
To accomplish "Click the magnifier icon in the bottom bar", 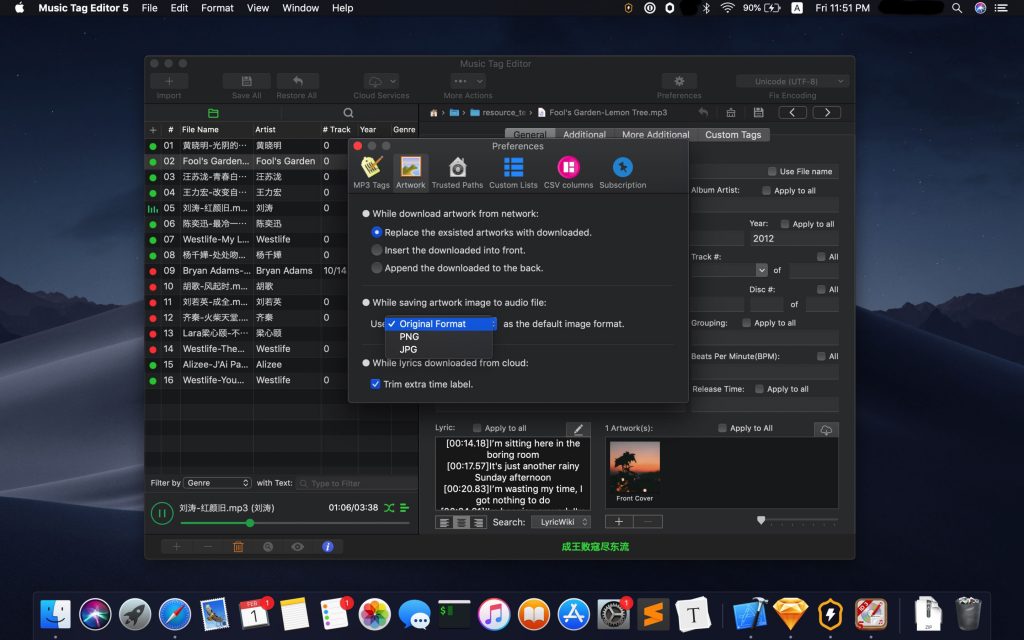I will (x=268, y=547).
